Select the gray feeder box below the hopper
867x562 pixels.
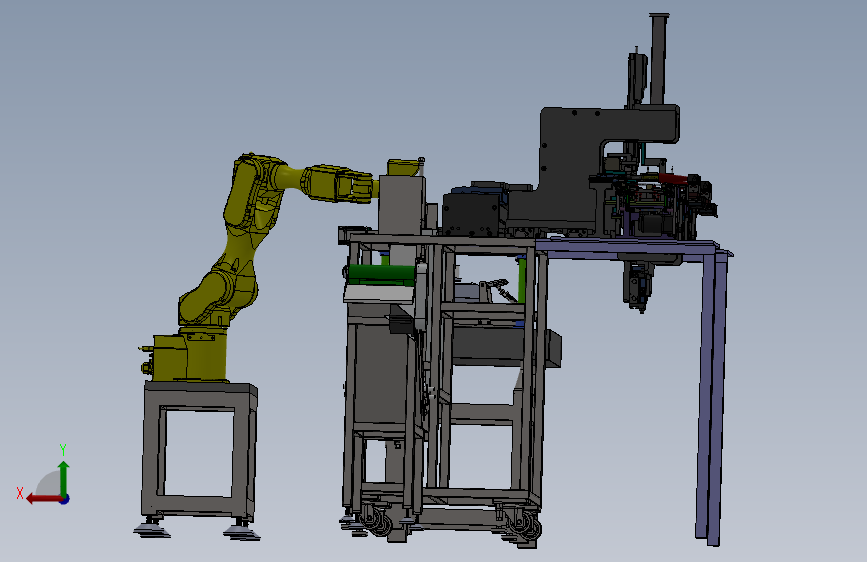402,206
